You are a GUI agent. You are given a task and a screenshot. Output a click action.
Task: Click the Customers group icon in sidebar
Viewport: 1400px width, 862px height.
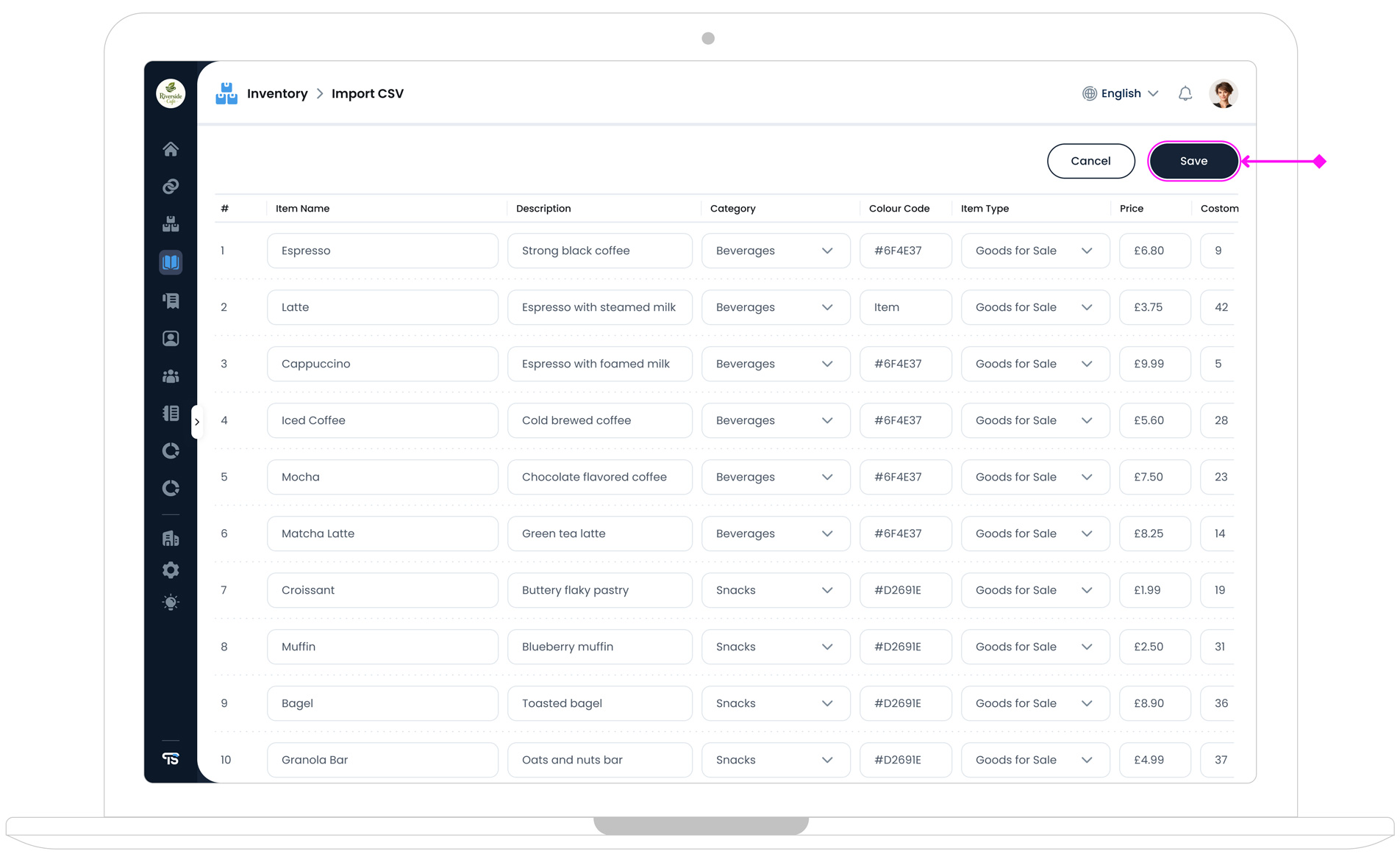pos(171,376)
